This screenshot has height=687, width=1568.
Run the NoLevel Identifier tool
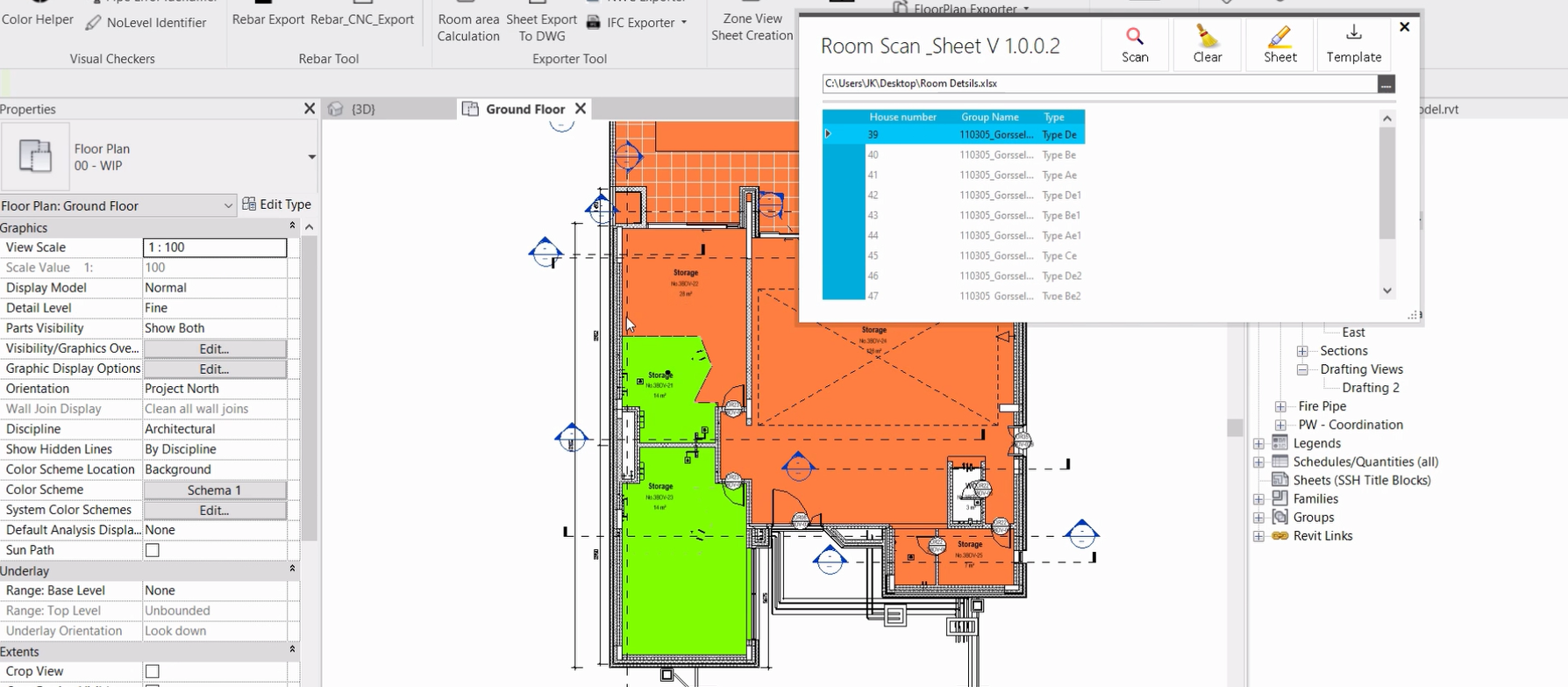point(146,23)
